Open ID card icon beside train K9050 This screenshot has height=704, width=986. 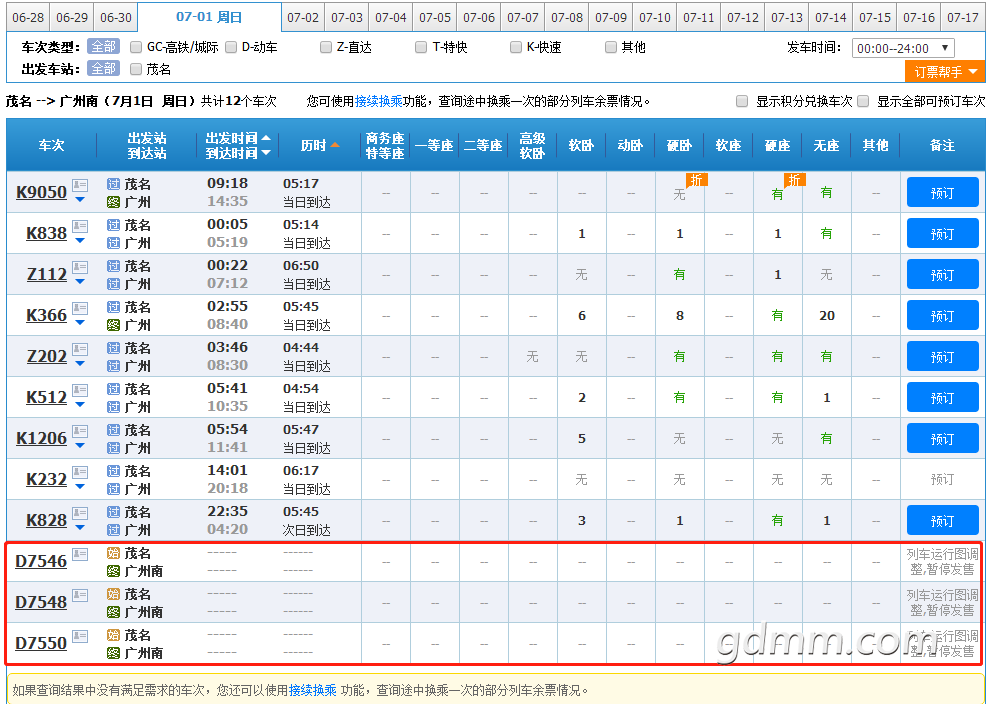80,185
